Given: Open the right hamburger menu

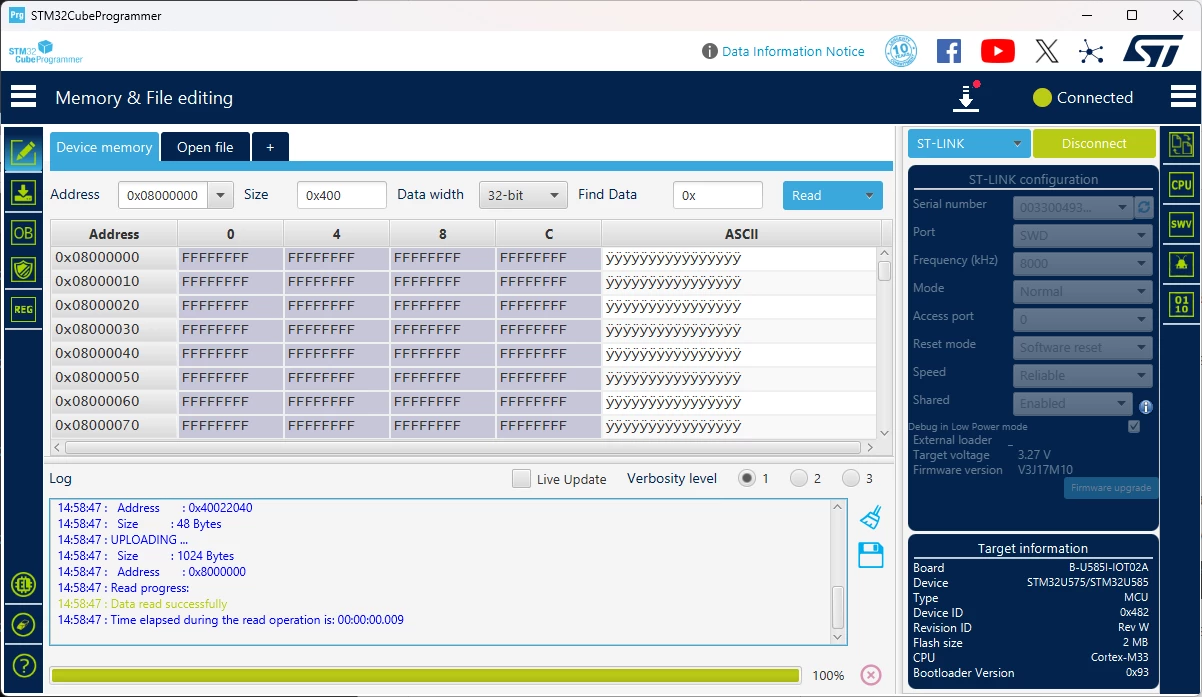Looking at the screenshot, I should (1183, 97).
